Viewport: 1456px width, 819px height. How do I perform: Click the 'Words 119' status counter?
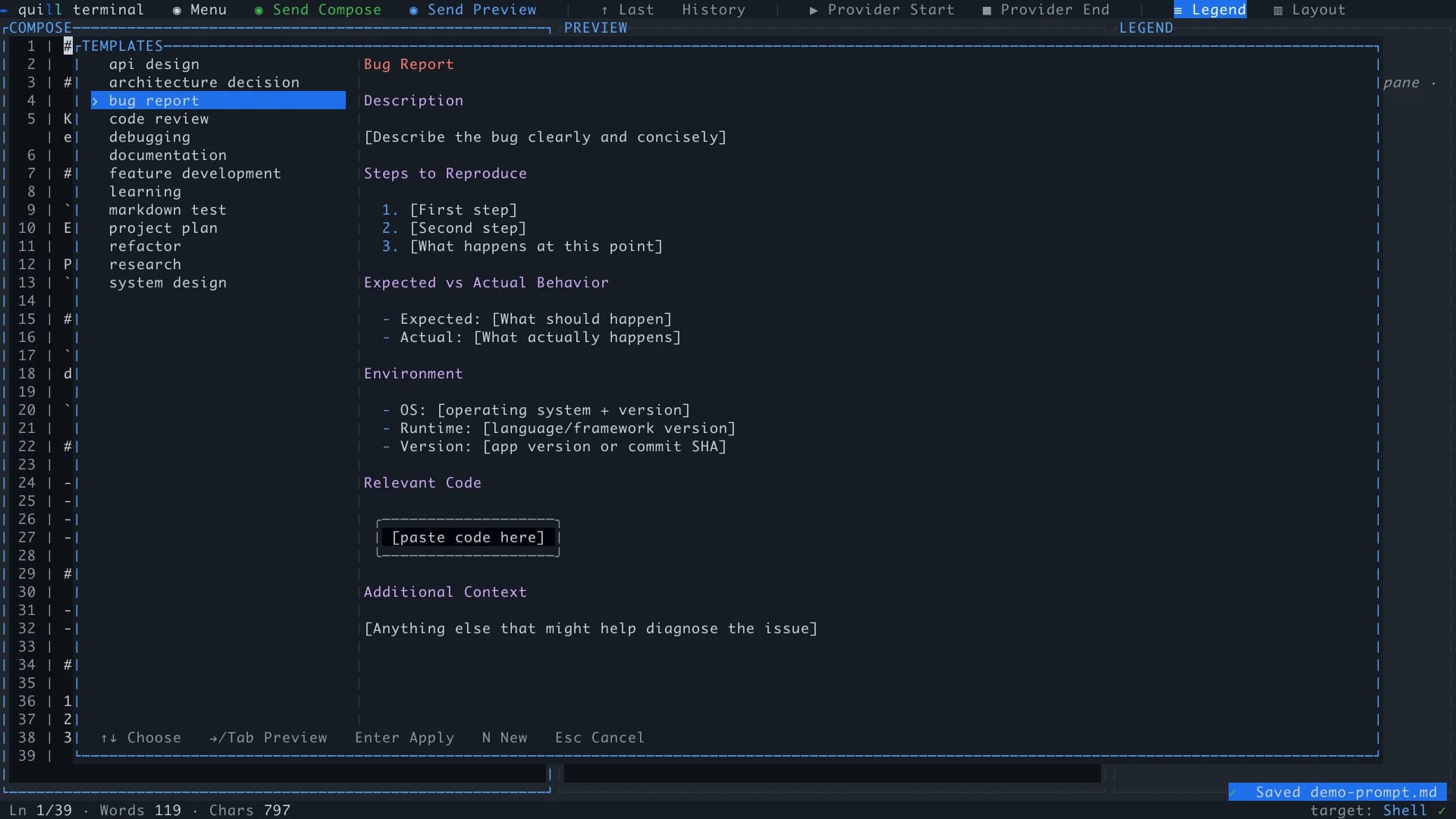coord(140,811)
